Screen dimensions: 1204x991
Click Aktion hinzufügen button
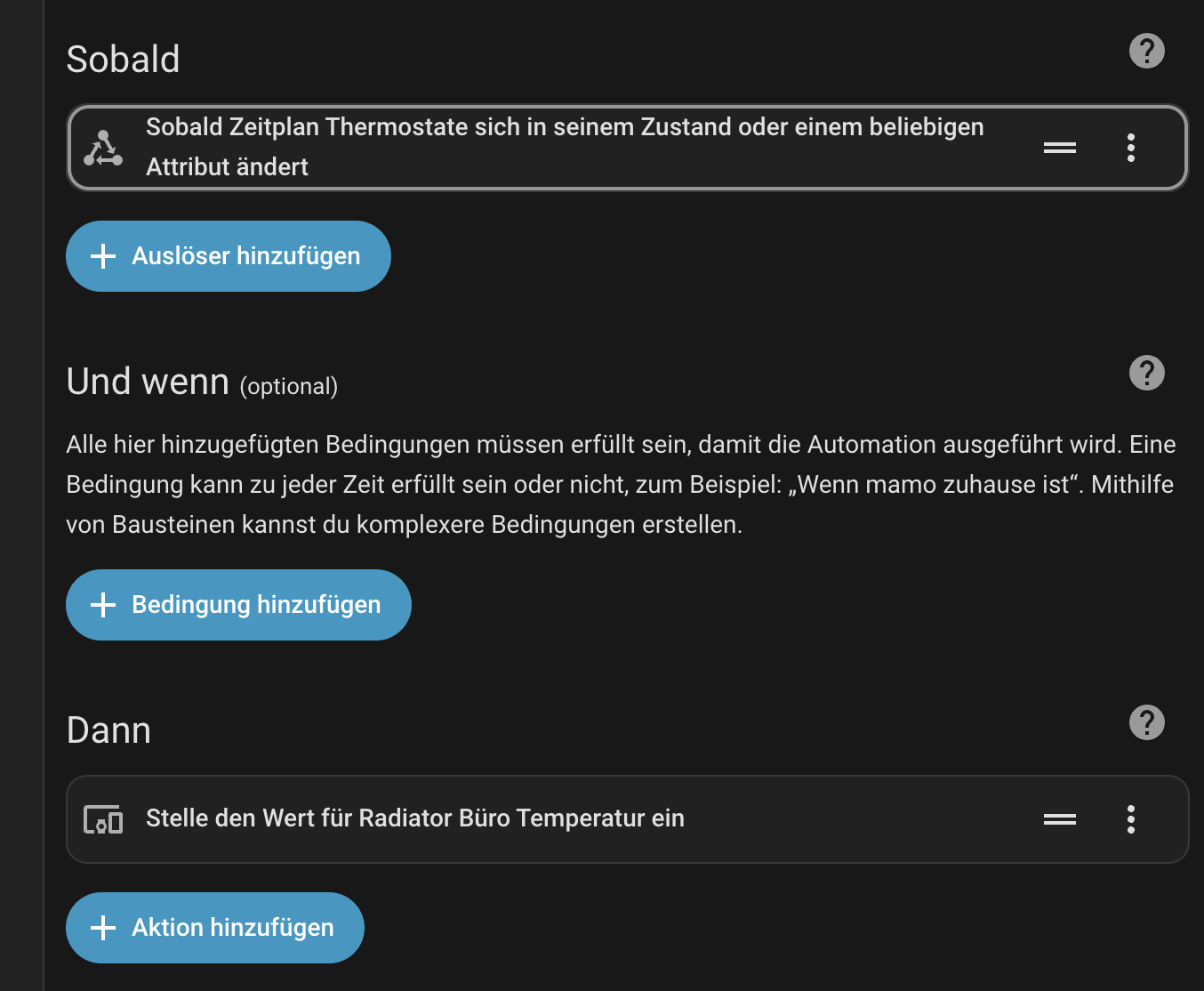point(215,928)
